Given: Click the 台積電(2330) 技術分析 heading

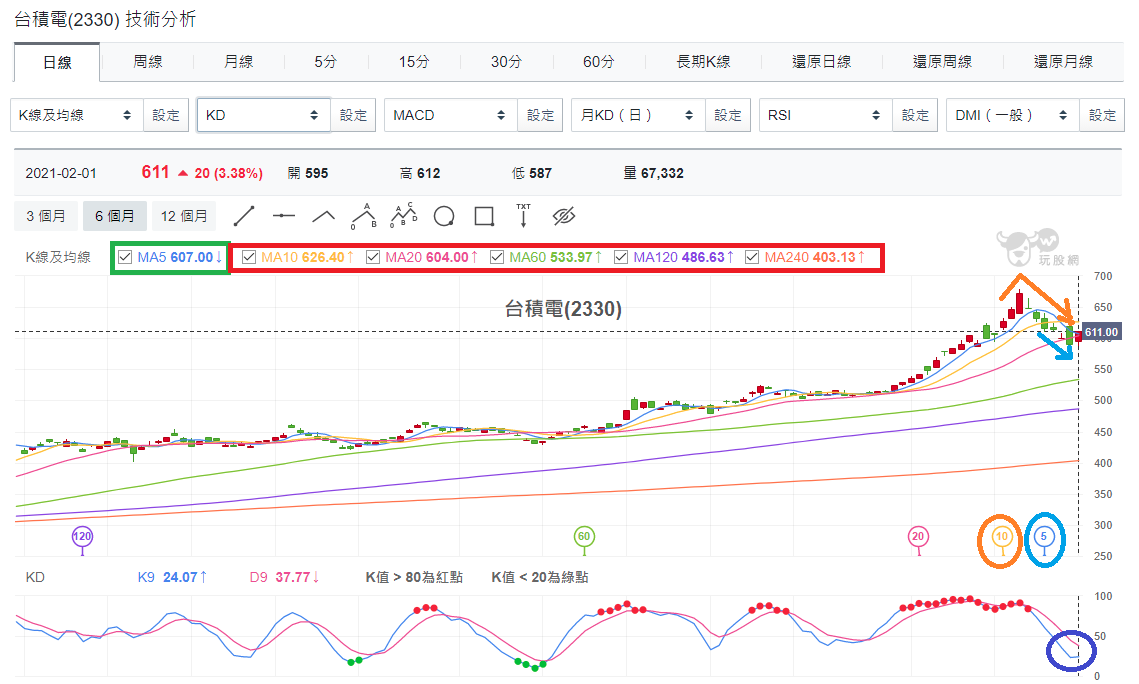Looking at the screenshot, I should (x=105, y=19).
